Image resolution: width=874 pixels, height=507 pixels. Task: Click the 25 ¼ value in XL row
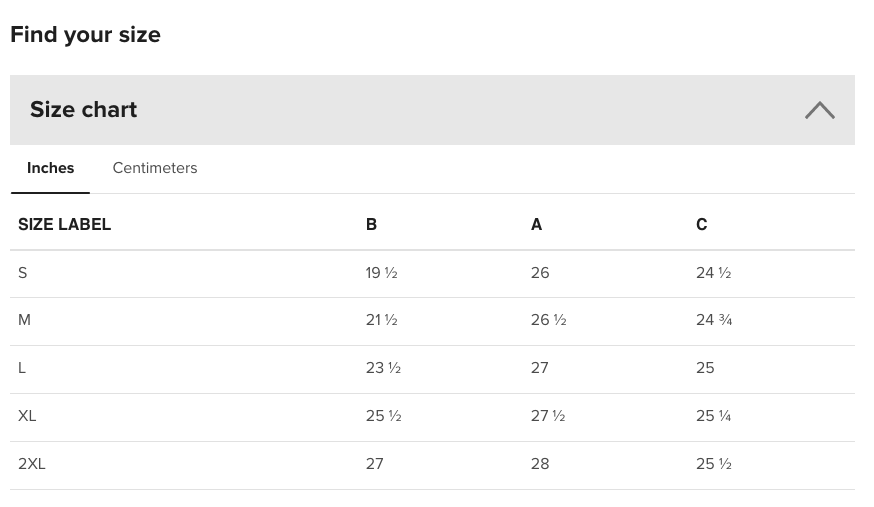(x=713, y=416)
